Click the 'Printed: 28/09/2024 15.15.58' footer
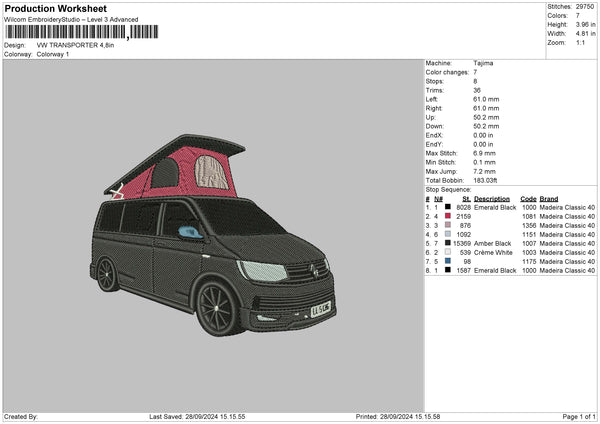 coord(398,416)
